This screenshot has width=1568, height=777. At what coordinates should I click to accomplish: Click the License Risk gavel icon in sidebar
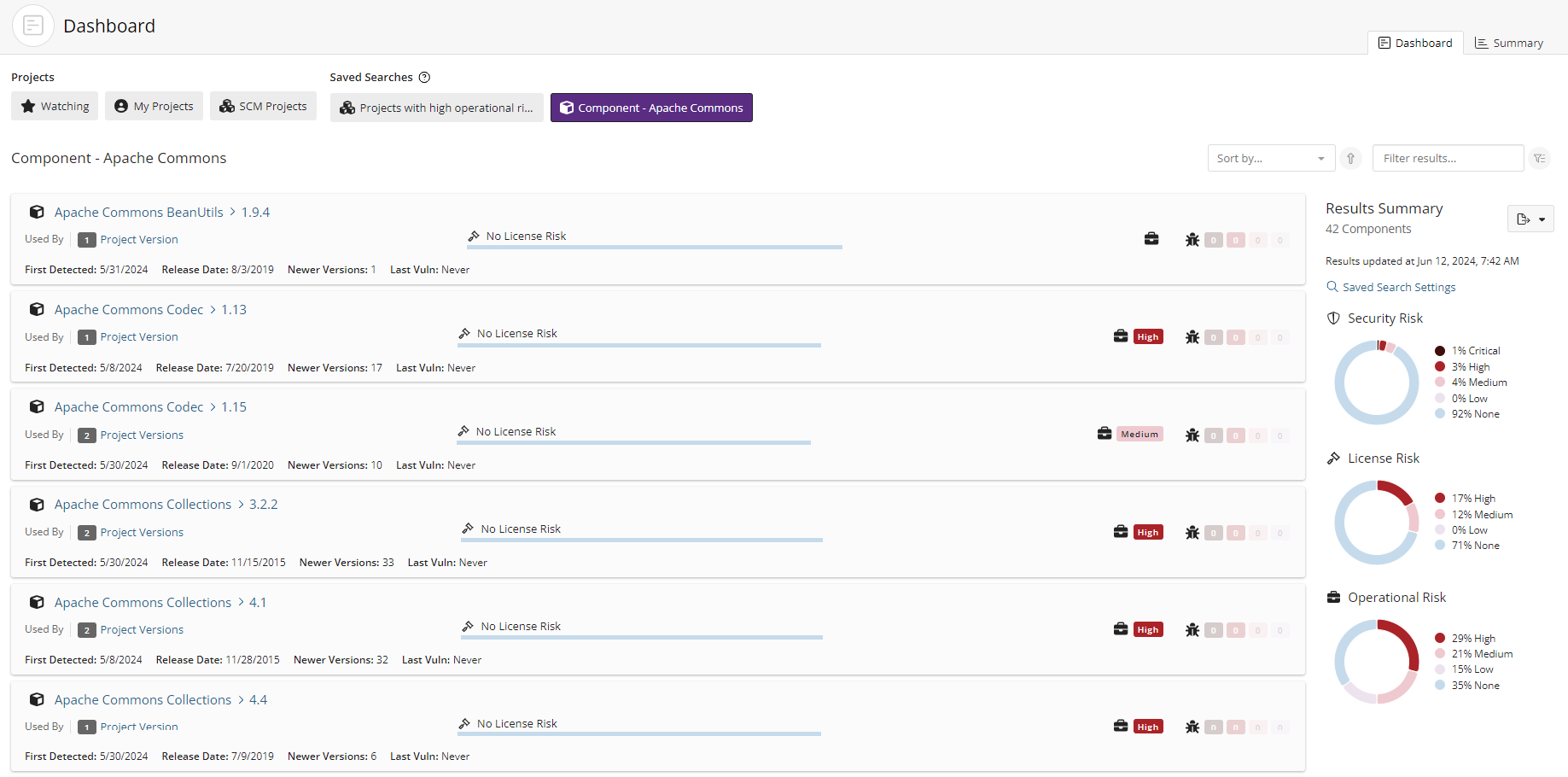1333,458
